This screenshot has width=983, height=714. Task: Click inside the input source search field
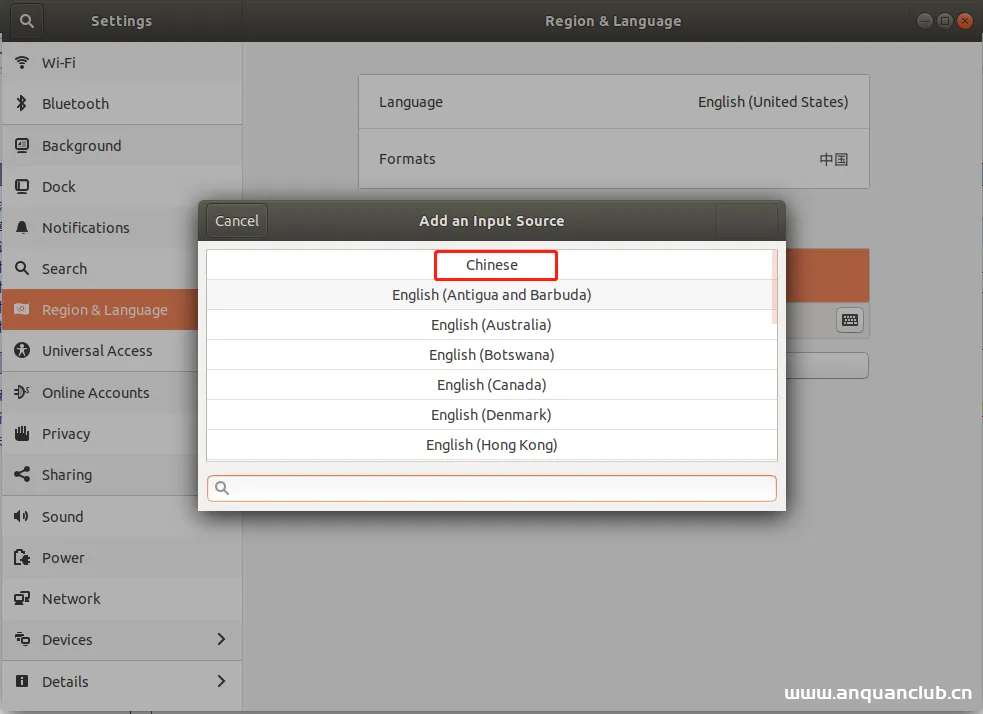tap(491, 488)
